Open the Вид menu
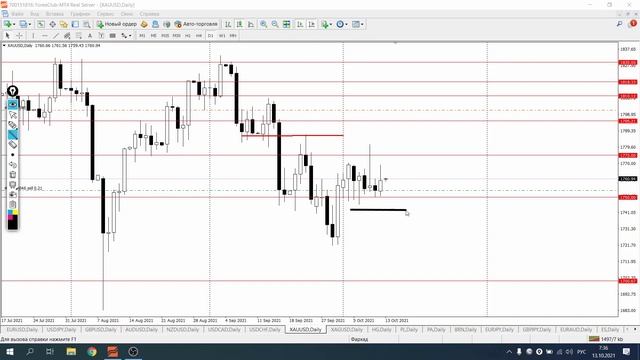Screen dimensions: 640x360 35,14
